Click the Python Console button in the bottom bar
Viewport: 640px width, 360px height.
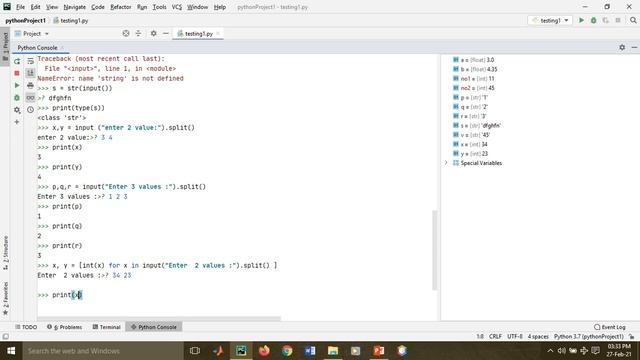tap(154, 327)
